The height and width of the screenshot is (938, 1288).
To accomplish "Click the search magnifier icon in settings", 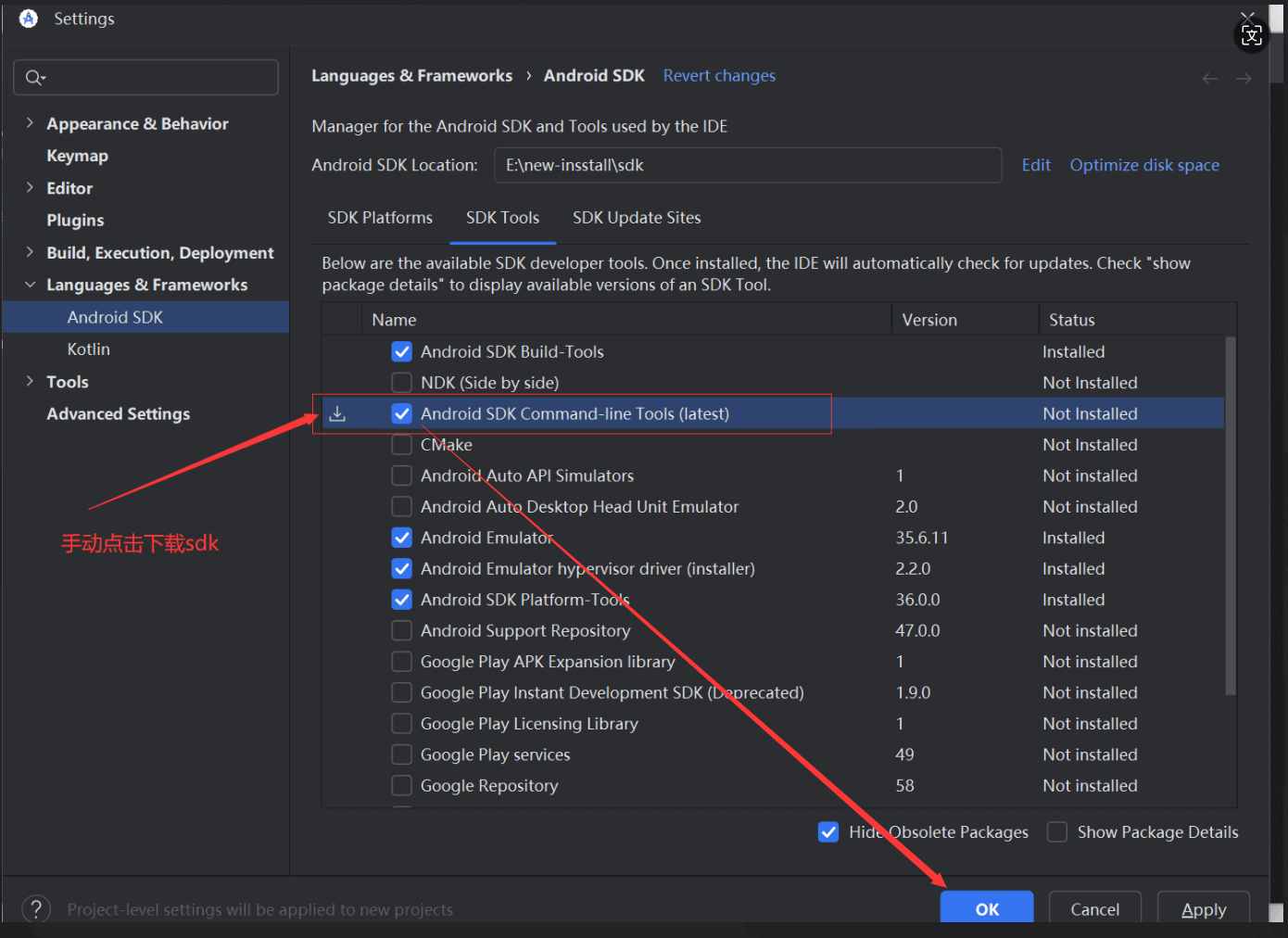I will click(34, 78).
